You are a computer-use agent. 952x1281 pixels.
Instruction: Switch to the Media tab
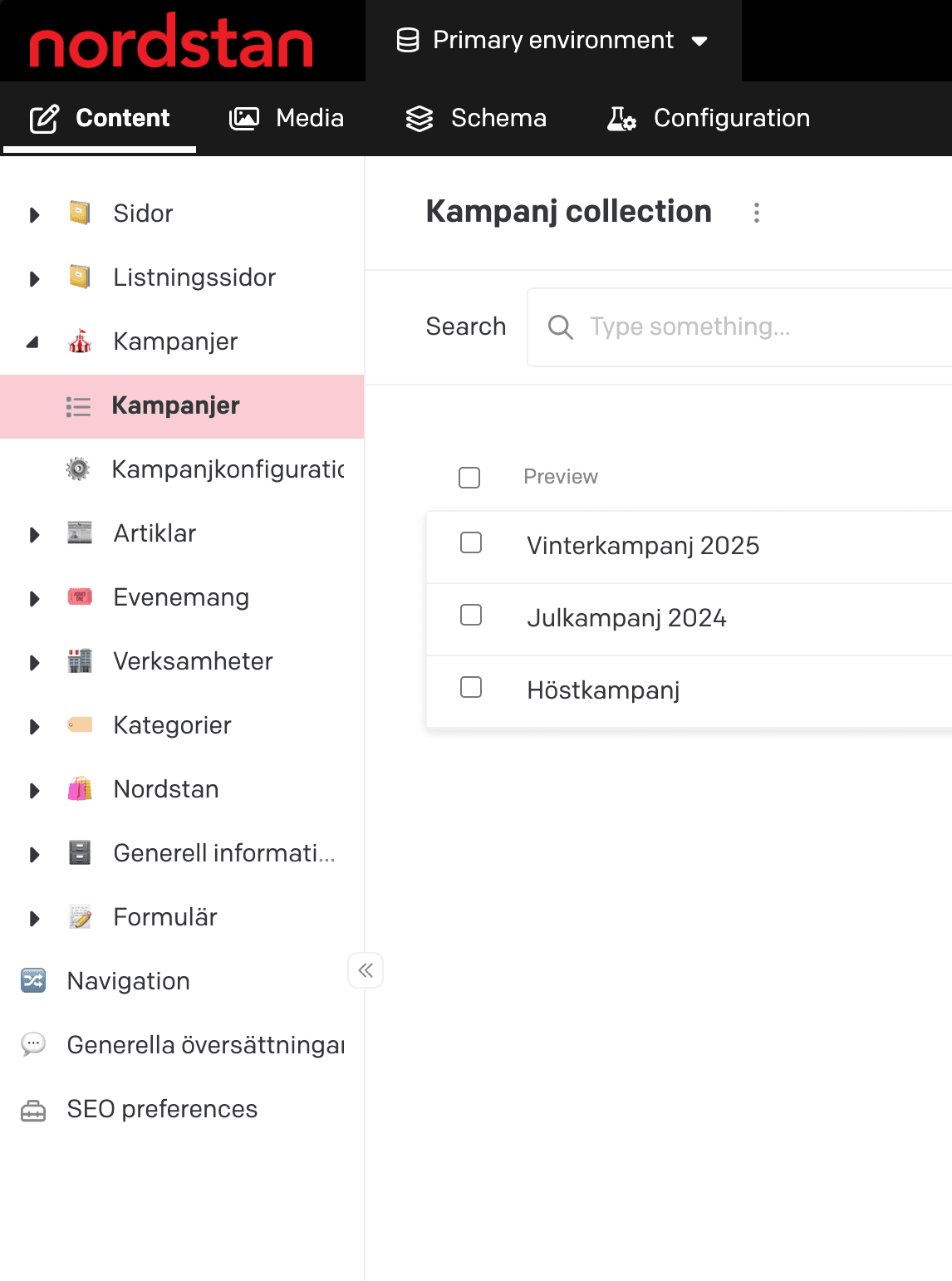(287, 118)
